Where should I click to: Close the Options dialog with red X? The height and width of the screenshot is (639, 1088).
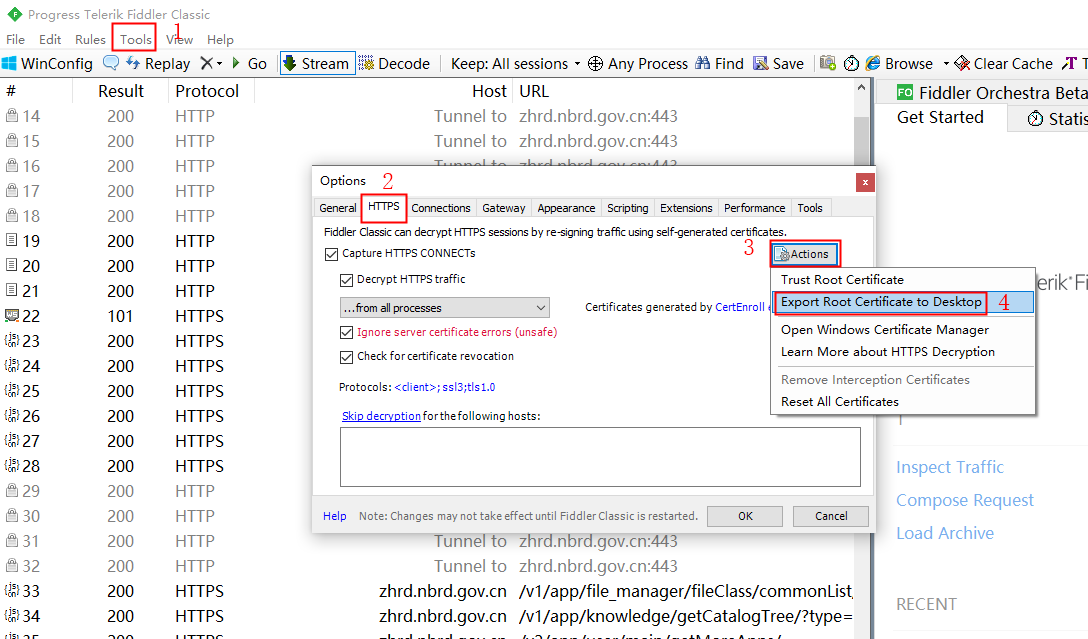[x=865, y=182]
